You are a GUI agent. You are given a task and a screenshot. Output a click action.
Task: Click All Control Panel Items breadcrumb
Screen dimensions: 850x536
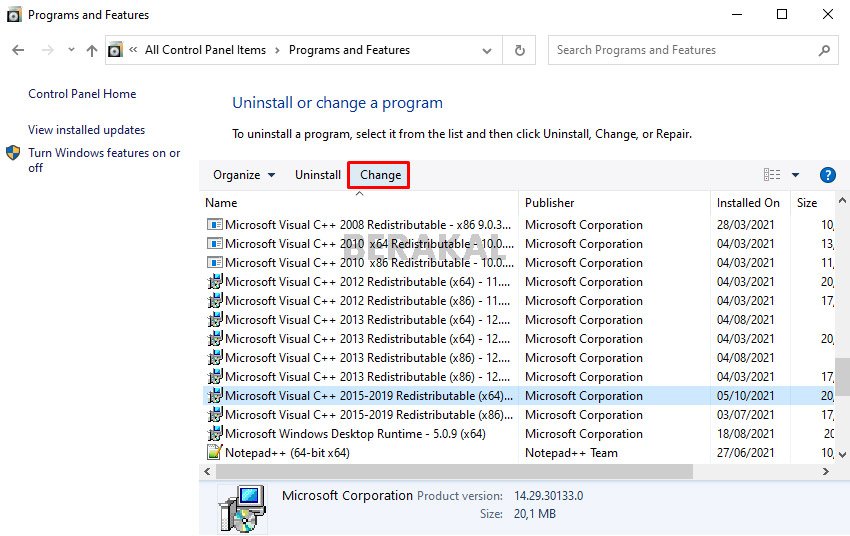[x=205, y=50]
